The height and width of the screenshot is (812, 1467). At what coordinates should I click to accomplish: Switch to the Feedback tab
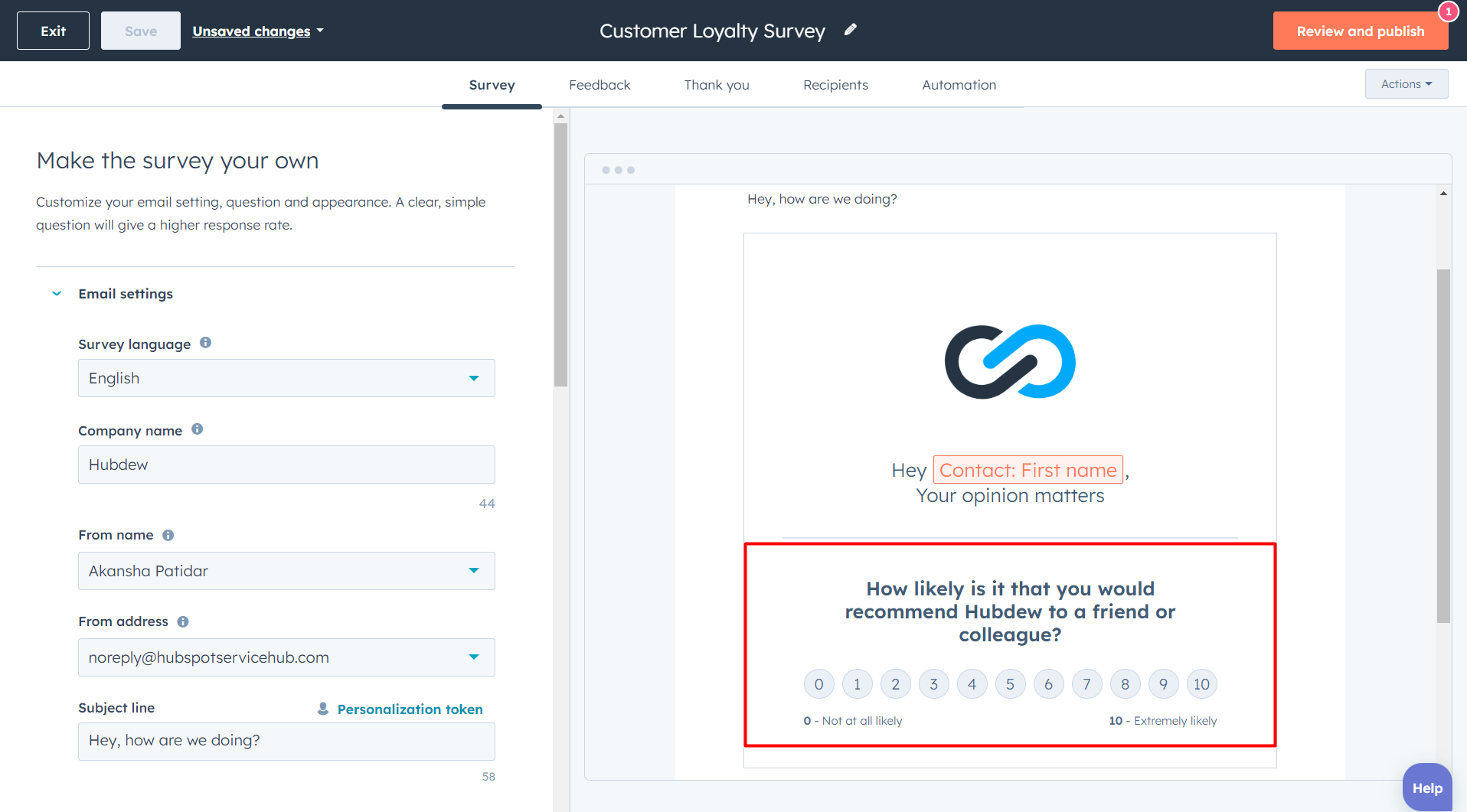600,85
